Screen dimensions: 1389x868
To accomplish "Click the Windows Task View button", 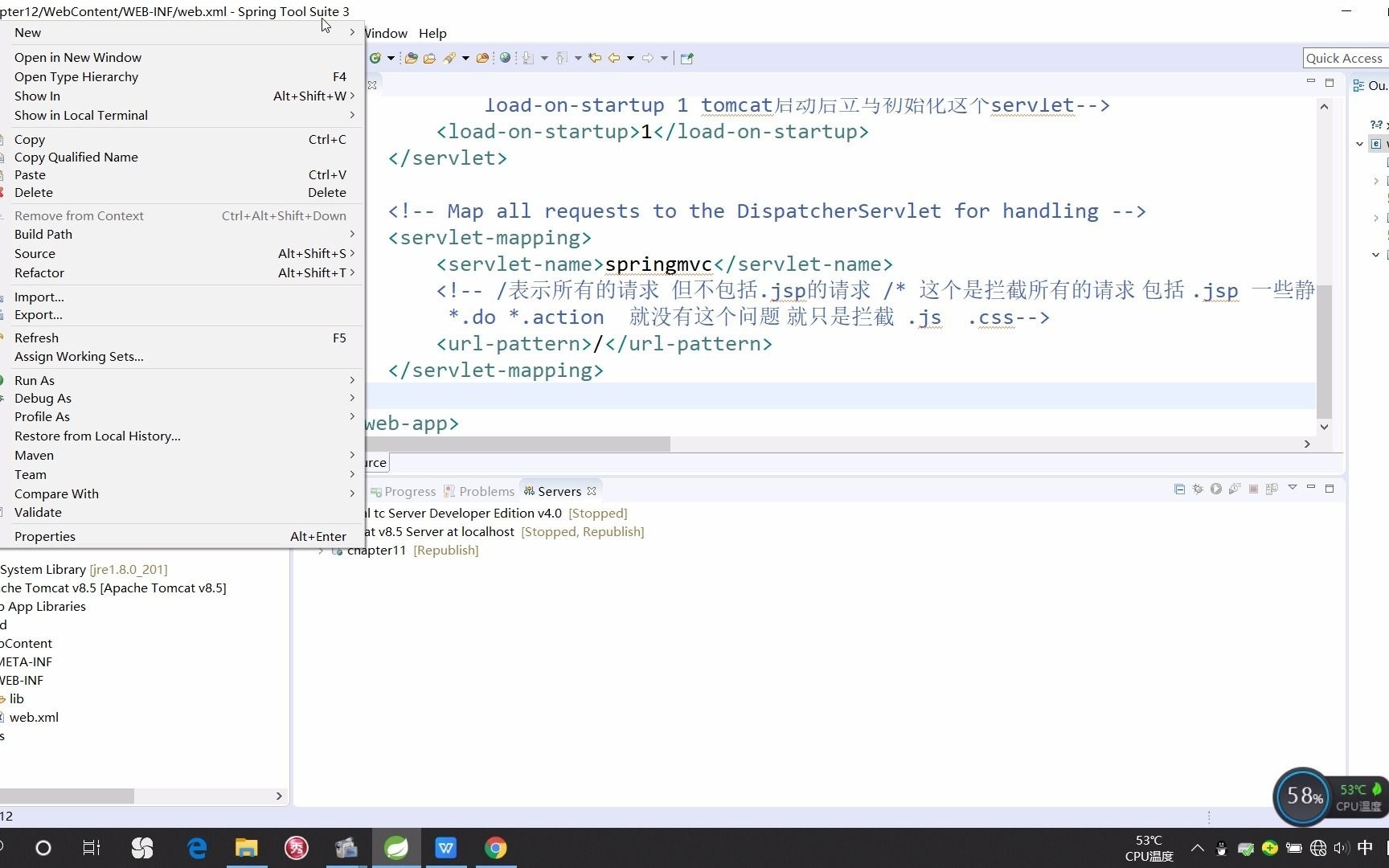I will (92, 848).
